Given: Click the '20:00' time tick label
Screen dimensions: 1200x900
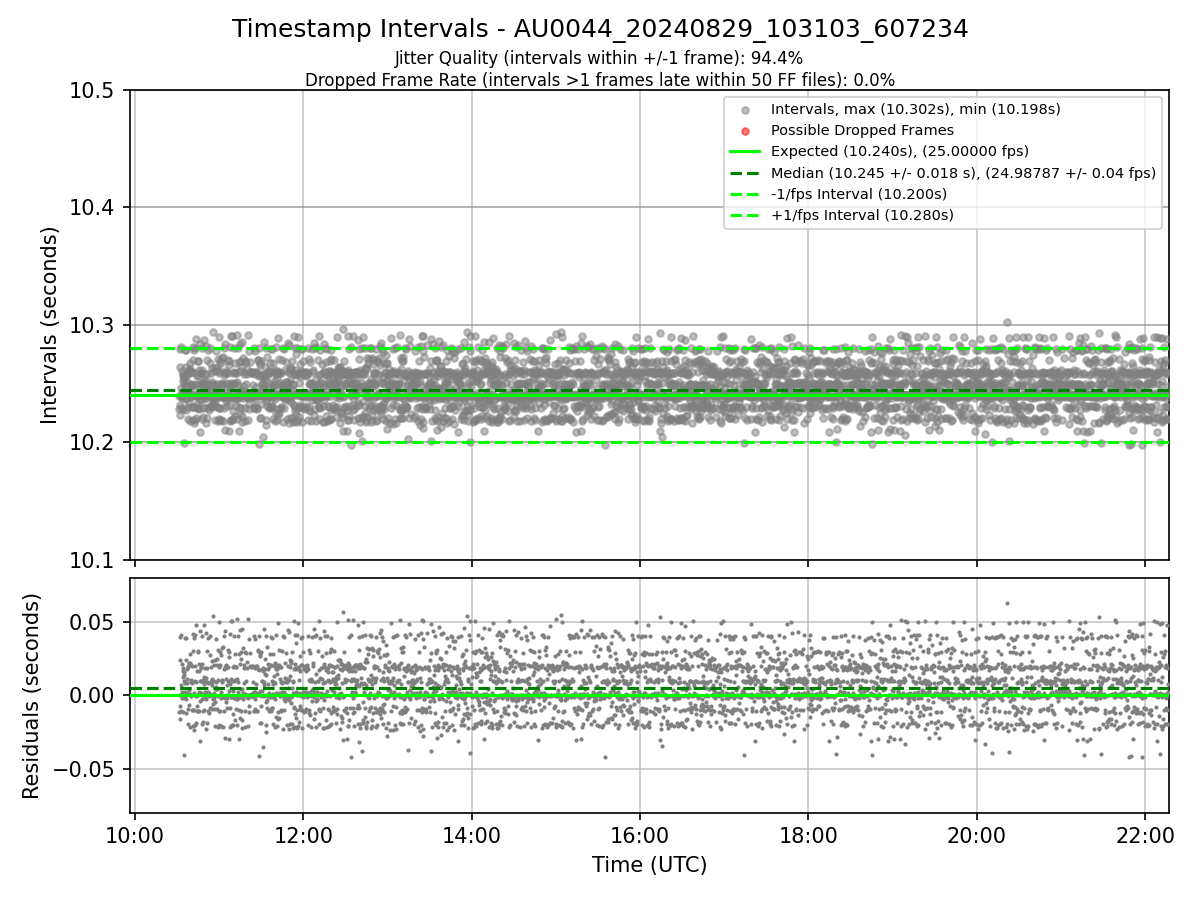Looking at the screenshot, I should click(977, 833).
